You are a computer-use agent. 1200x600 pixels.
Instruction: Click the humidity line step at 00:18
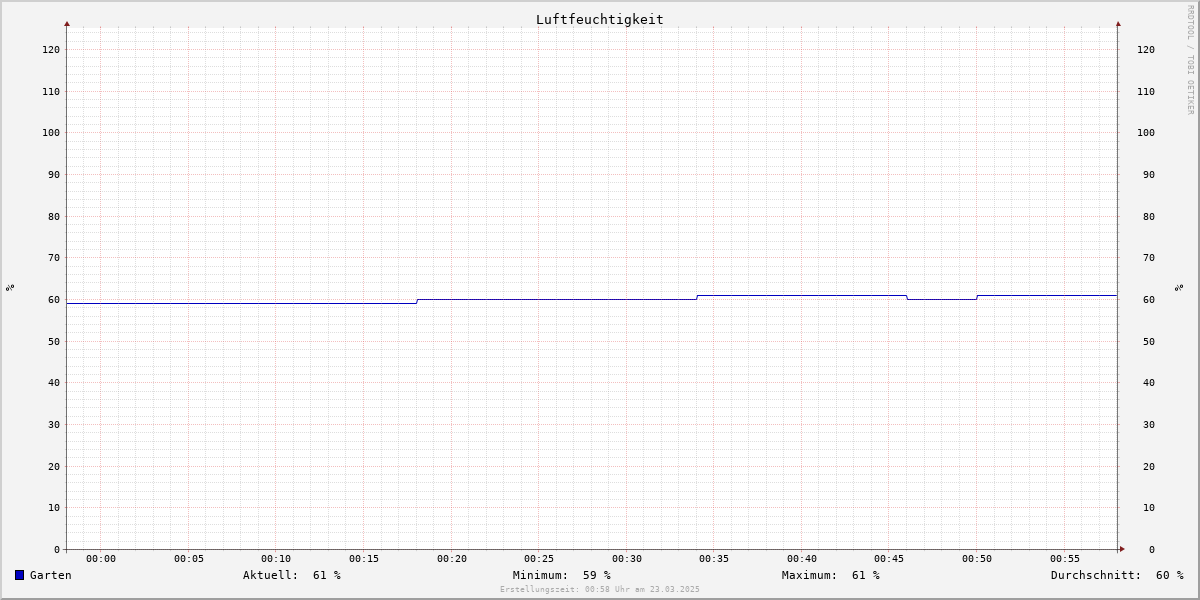(x=417, y=301)
